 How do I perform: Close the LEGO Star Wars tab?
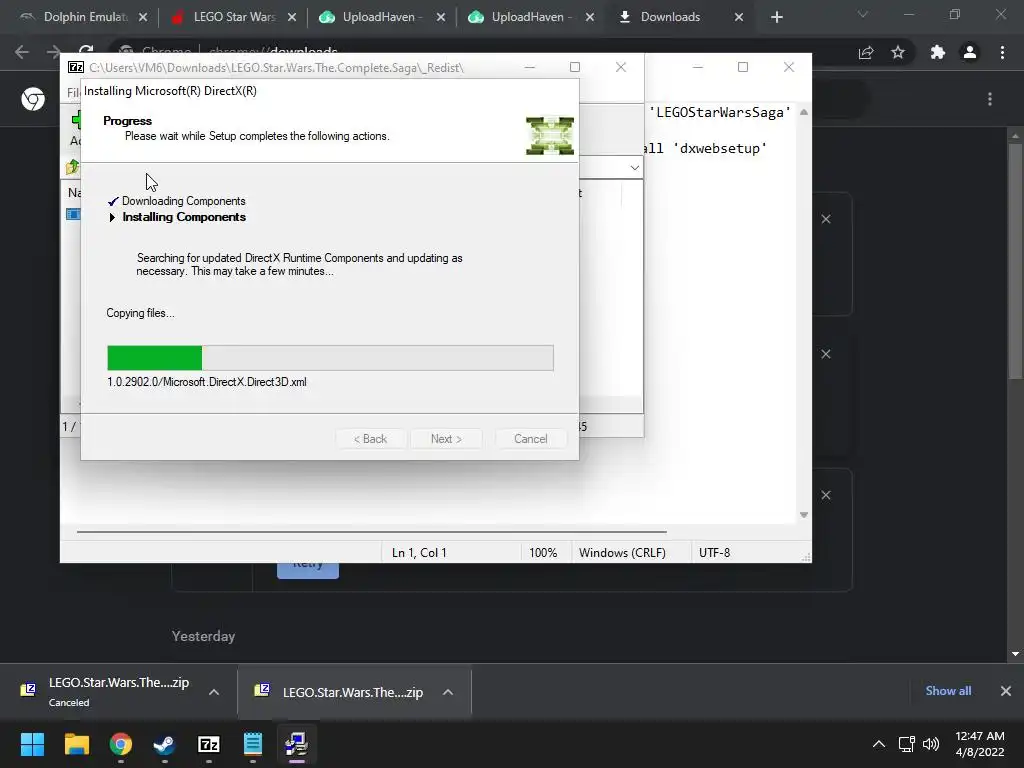(x=292, y=18)
